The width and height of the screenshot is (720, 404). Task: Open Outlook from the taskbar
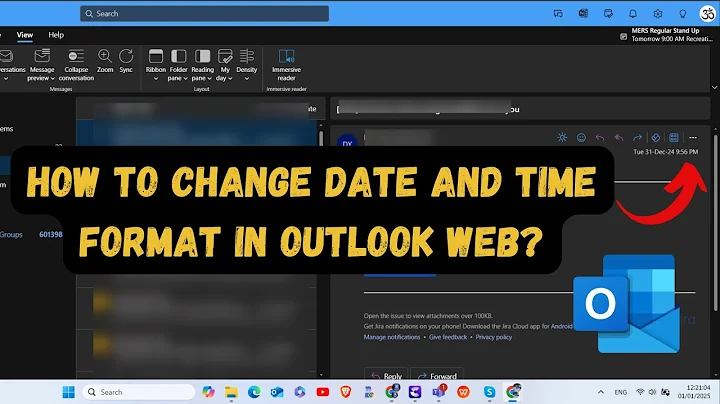[x=277, y=392]
